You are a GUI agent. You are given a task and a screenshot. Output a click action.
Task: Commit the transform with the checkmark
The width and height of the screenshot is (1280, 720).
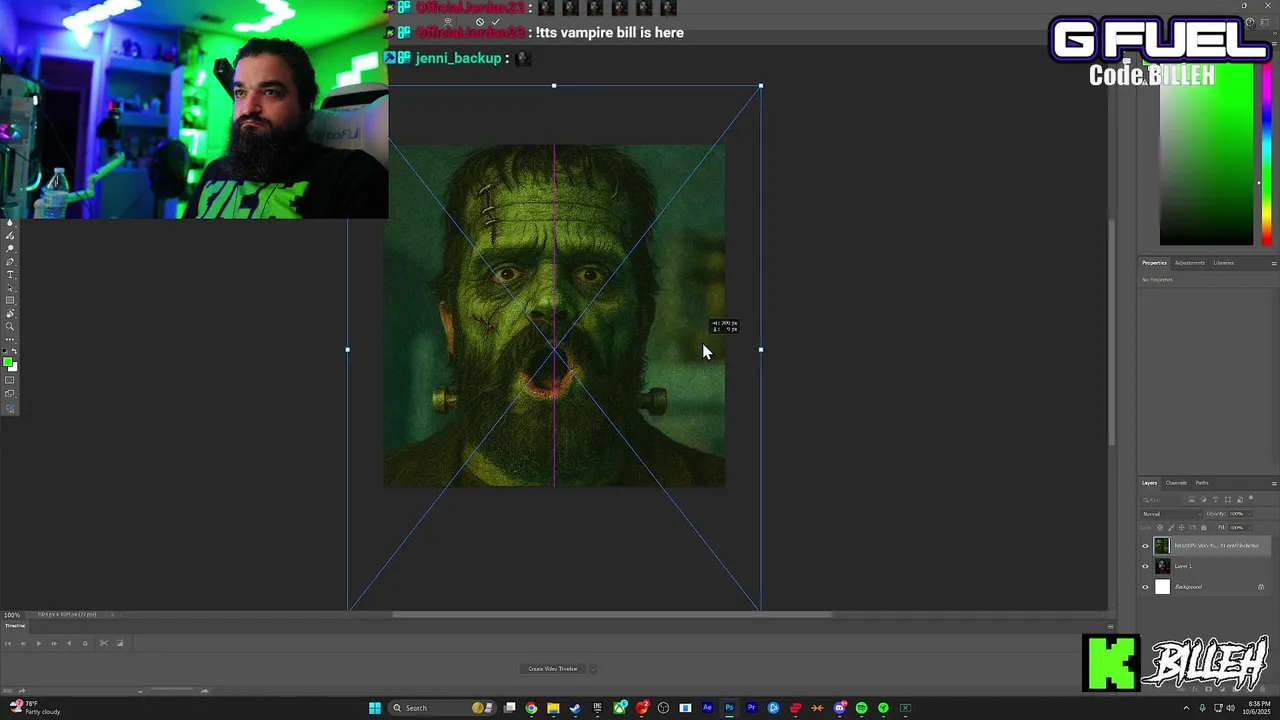(496, 22)
